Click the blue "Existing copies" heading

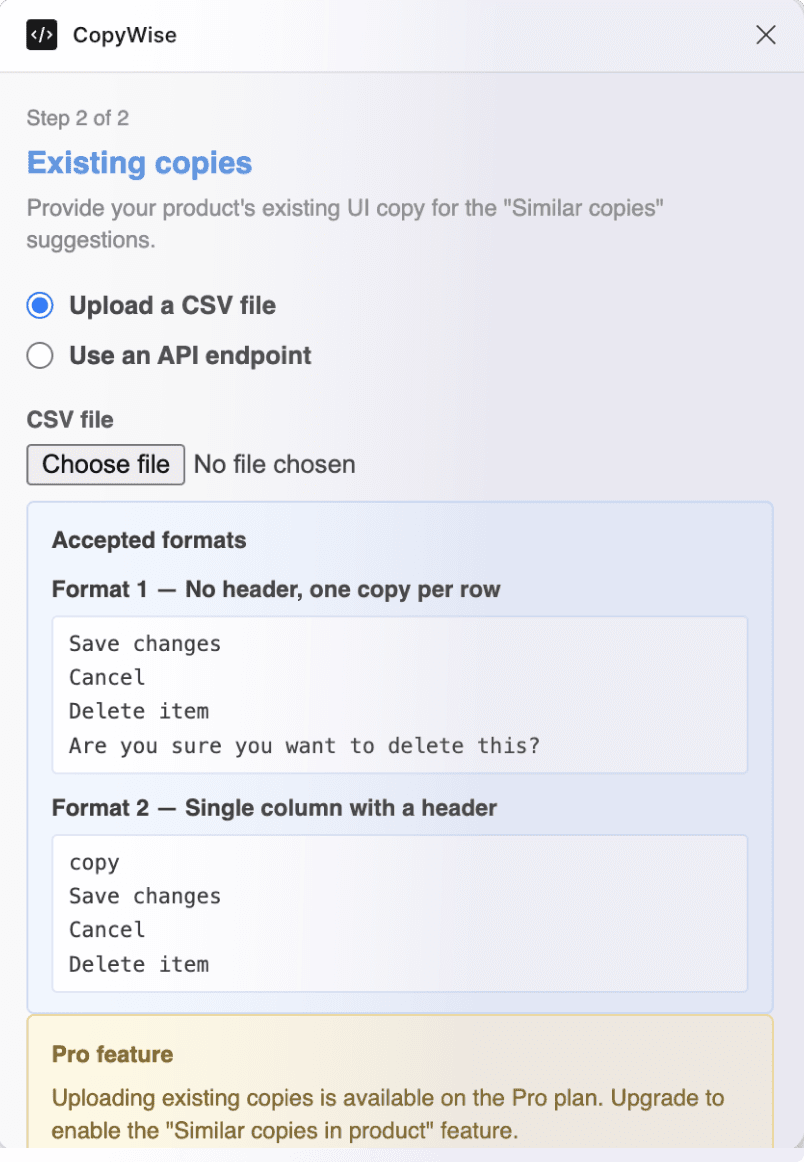138,163
